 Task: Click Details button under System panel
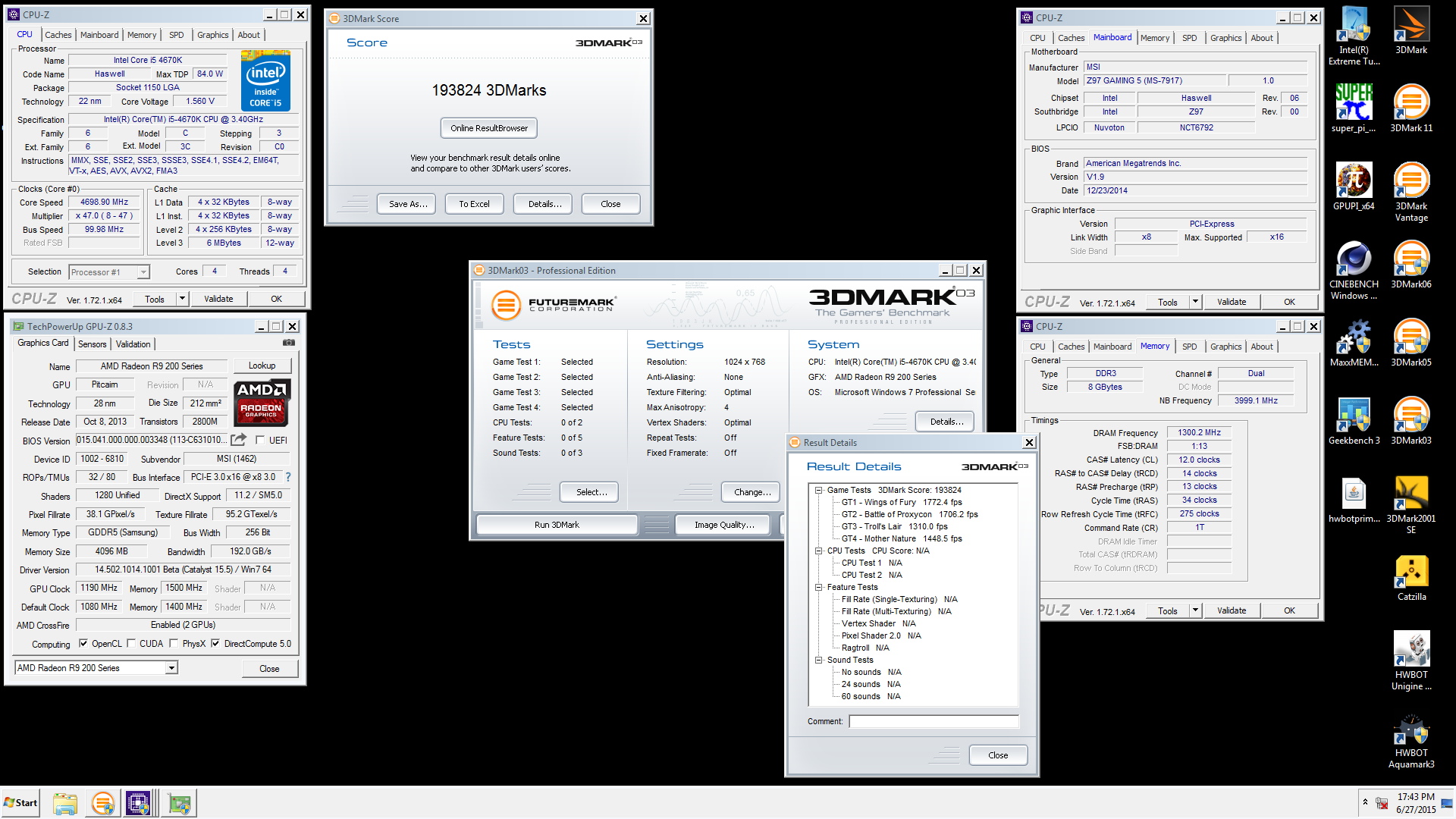pyautogui.click(x=946, y=422)
